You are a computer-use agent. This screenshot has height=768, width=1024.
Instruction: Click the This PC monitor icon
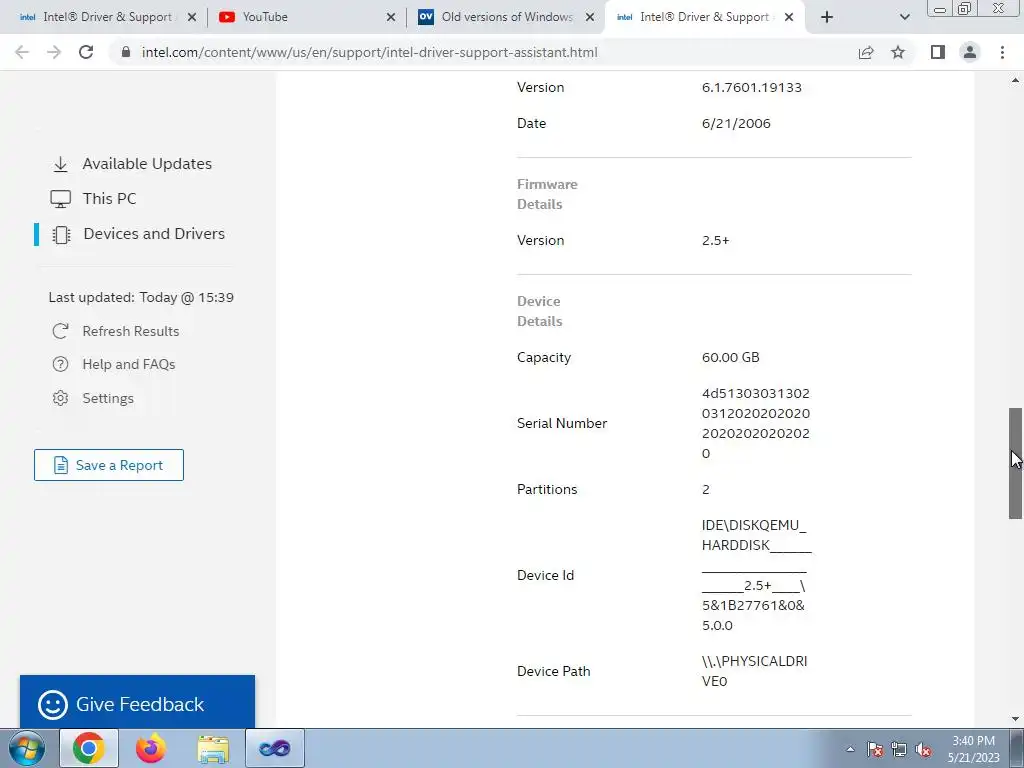tap(61, 199)
